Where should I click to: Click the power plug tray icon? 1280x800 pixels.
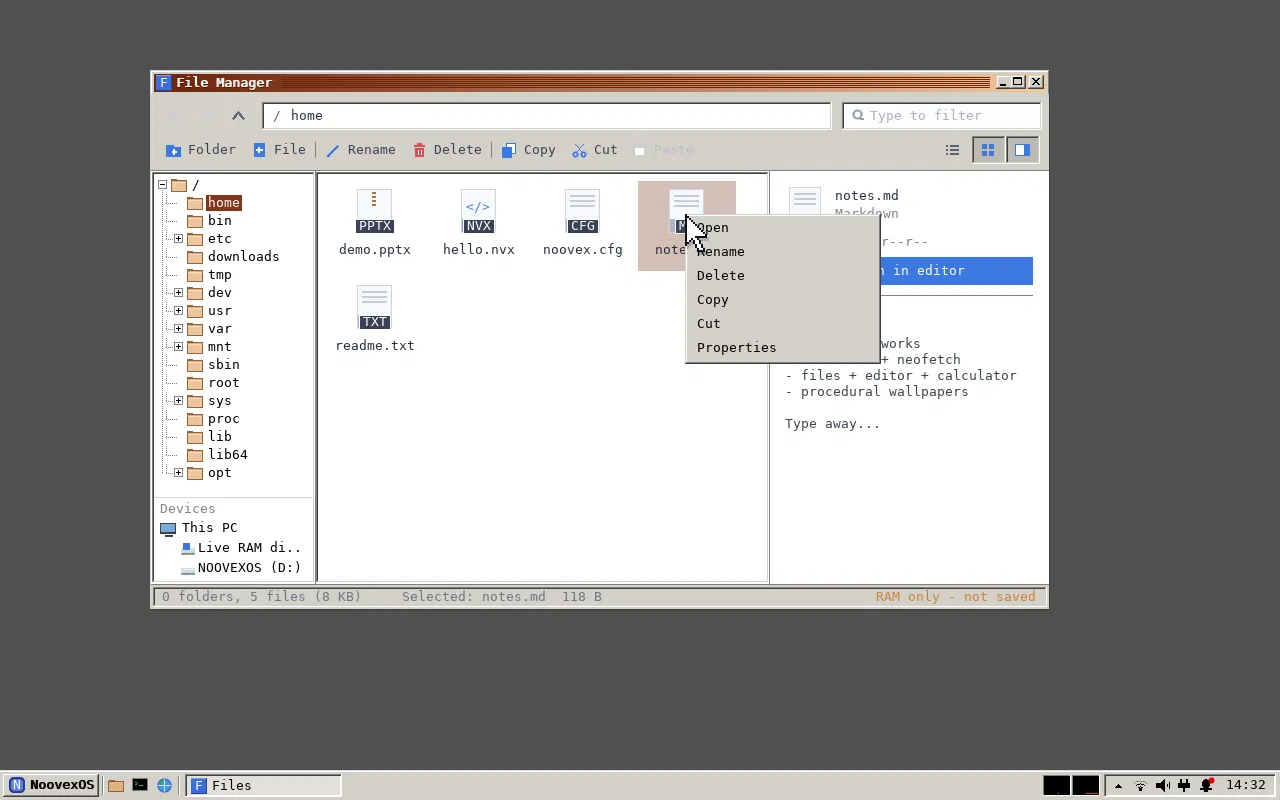1184,786
